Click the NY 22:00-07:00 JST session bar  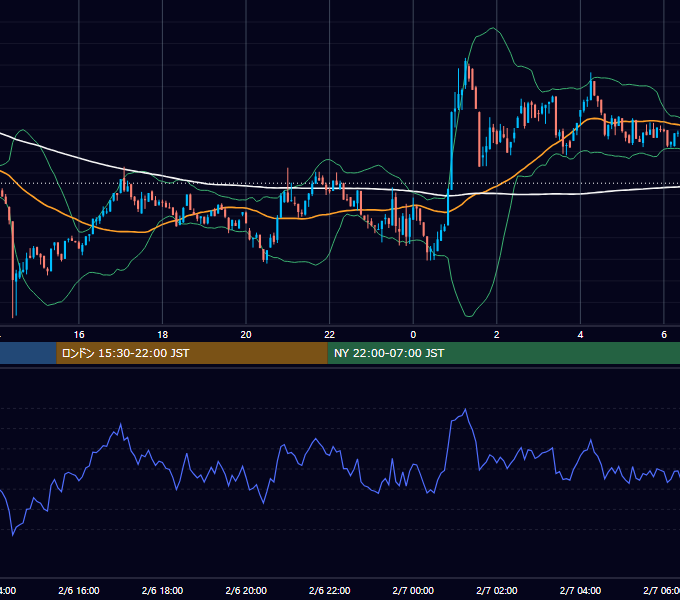coord(503,353)
